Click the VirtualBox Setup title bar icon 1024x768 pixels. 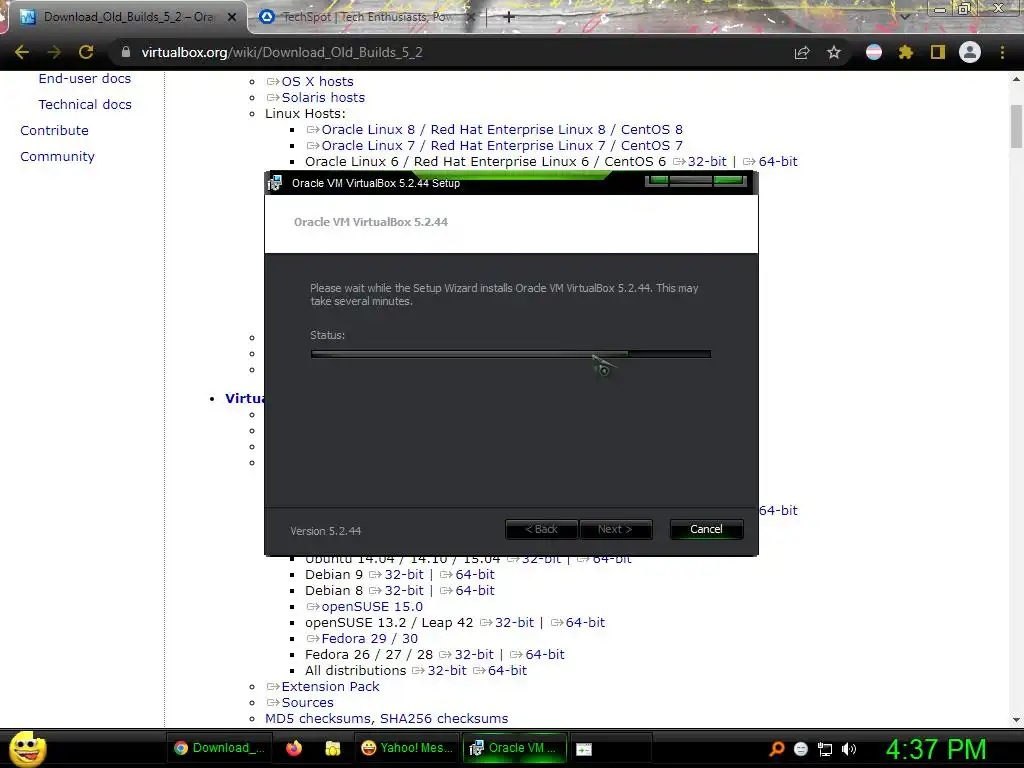click(x=275, y=183)
